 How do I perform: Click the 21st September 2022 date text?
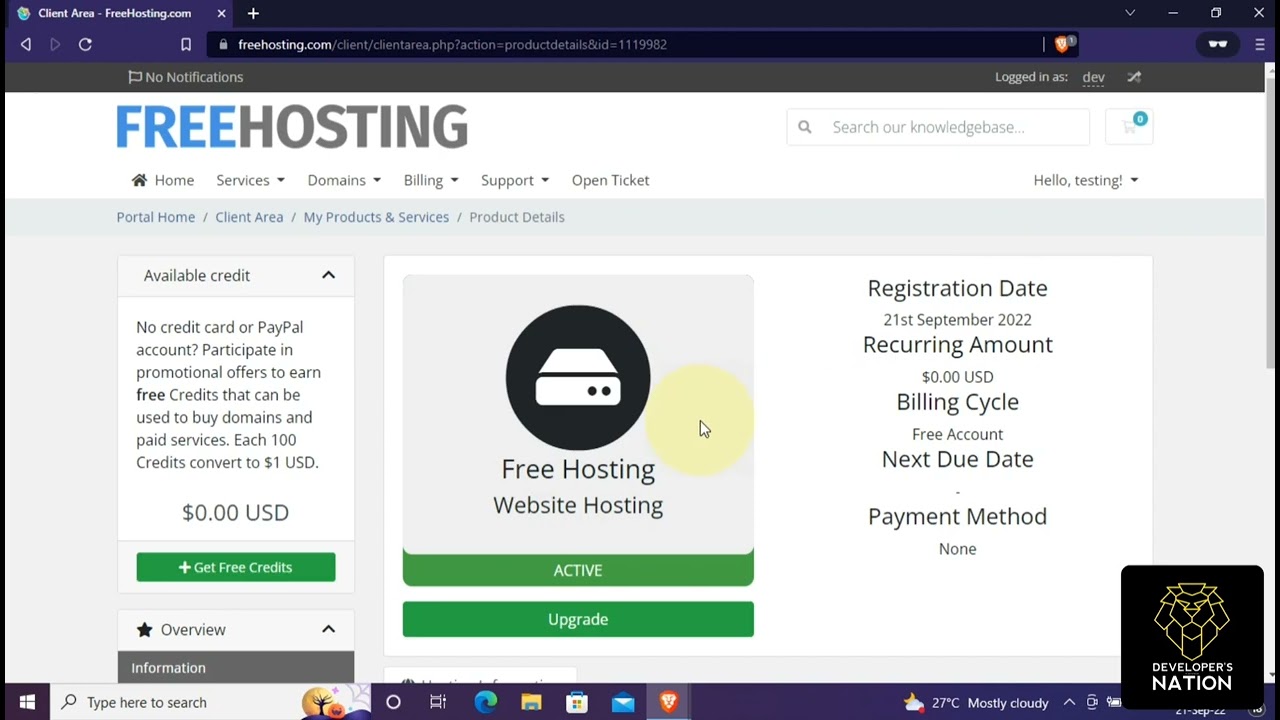[x=957, y=320]
